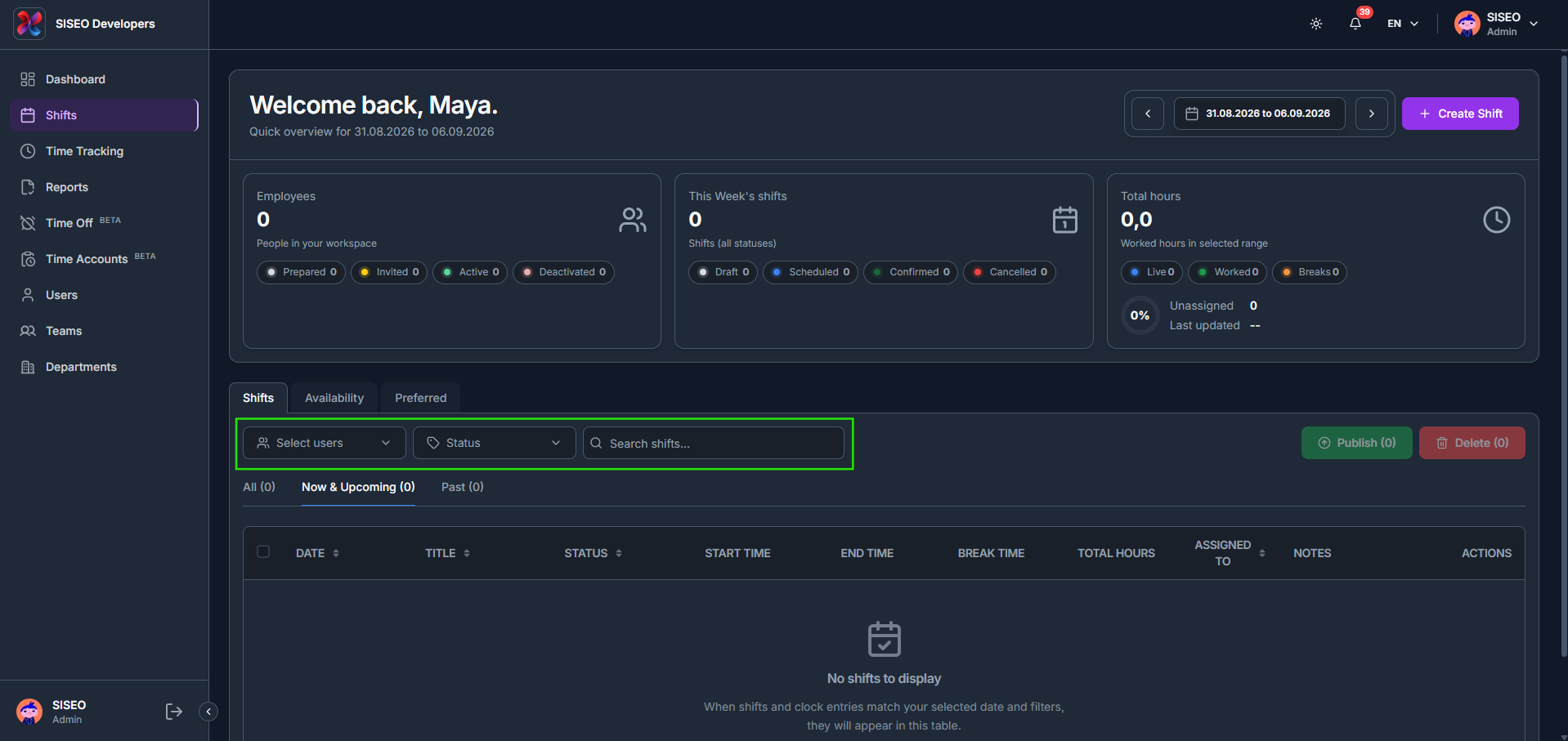Click the SISEO Developers logo icon

coord(30,24)
